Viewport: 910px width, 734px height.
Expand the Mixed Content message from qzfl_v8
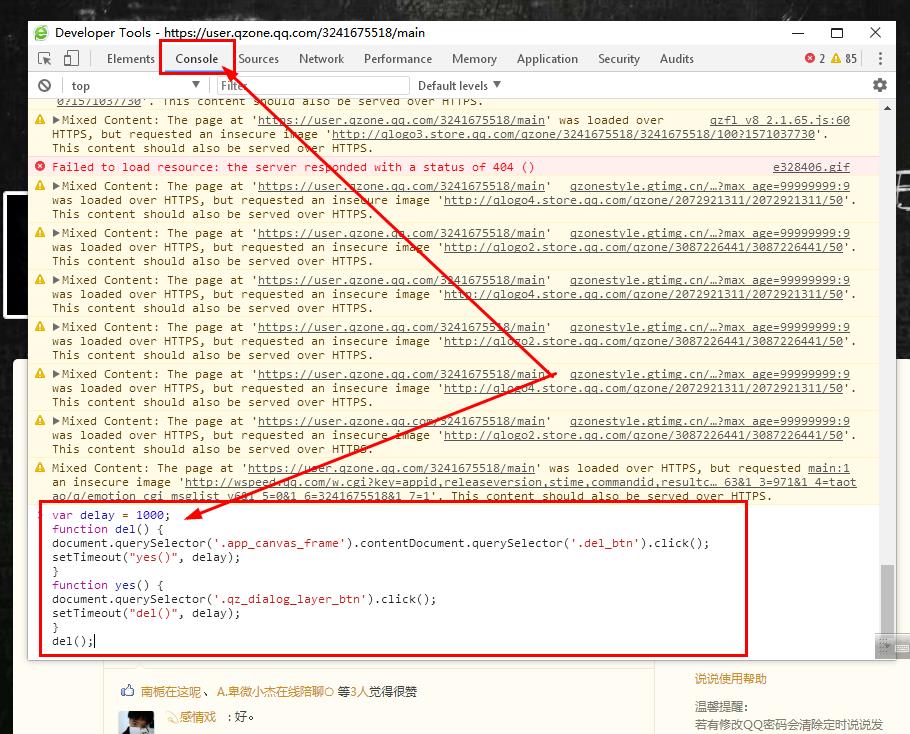56,120
